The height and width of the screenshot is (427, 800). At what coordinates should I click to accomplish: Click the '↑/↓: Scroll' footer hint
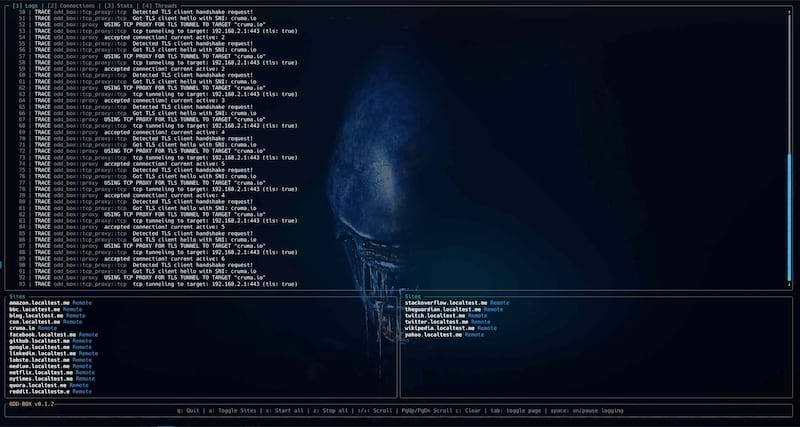pyautogui.click(x=377, y=410)
